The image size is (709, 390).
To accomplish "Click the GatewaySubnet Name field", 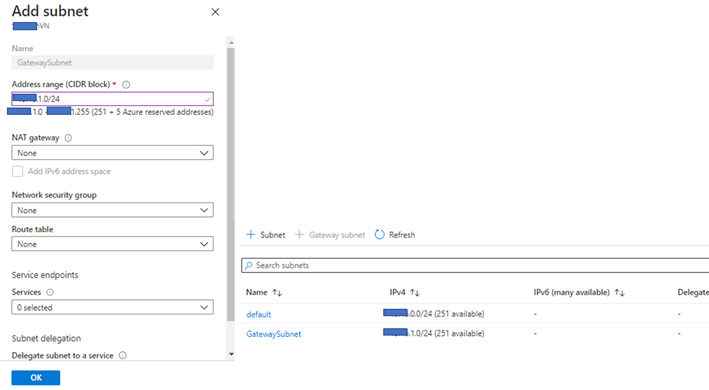I will pos(113,62).
